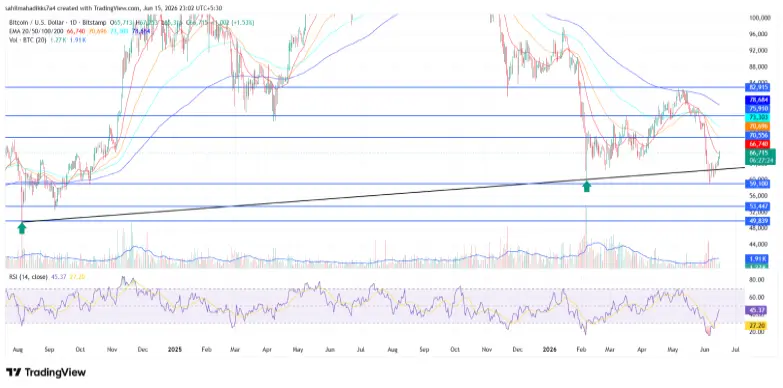Click the chart creation info header text
783x388 pixels.
click(114, 7)
